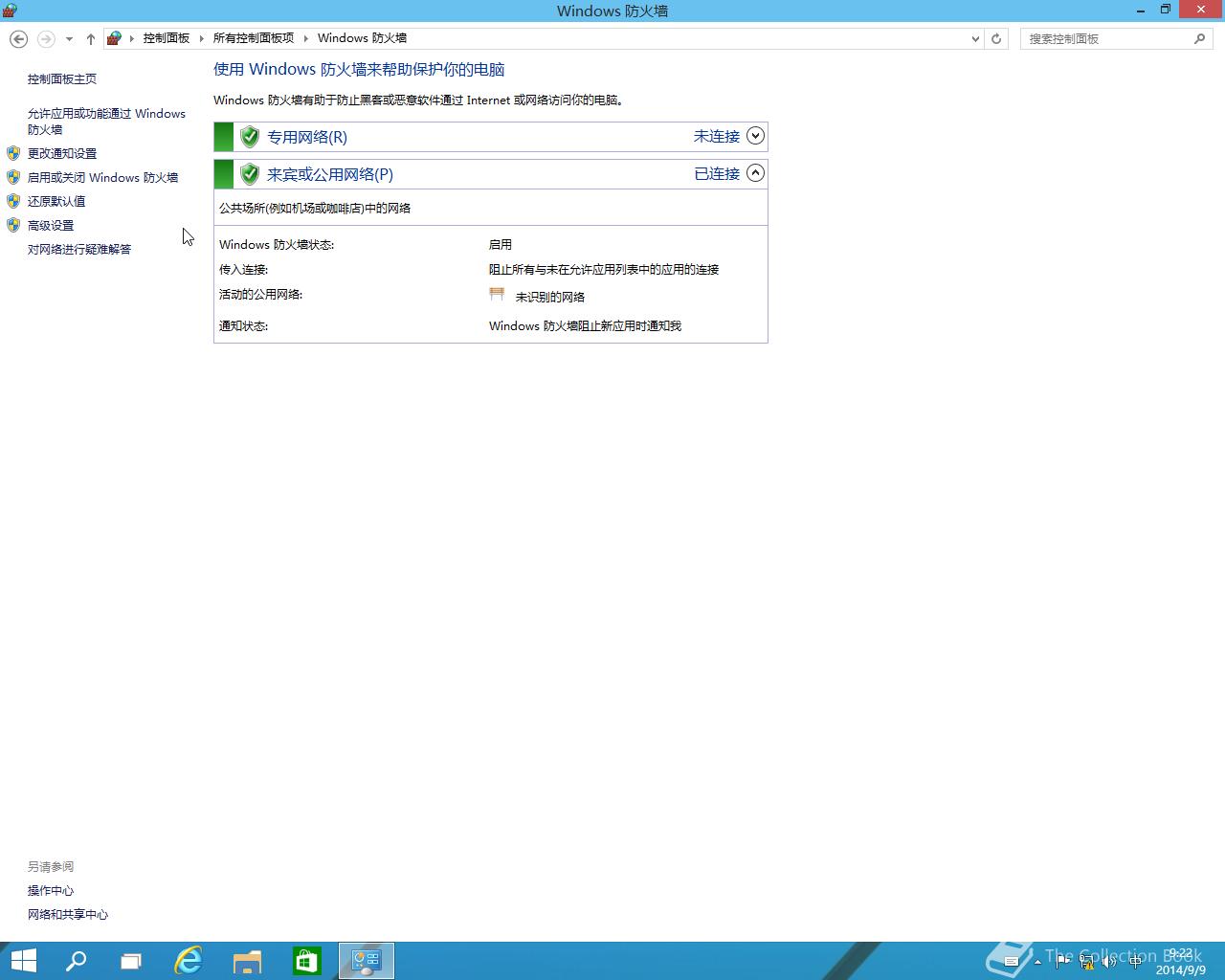Go back with the Back arrow button
This screenshot has width=1225, height=980.
(18, 38)
